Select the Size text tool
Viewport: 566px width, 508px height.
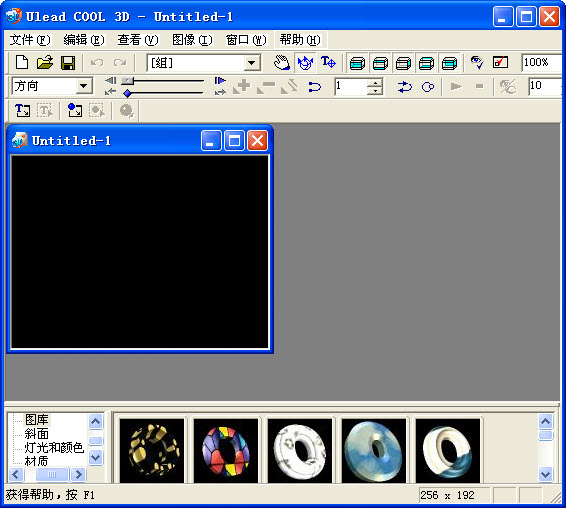click(x=328, y=62)
